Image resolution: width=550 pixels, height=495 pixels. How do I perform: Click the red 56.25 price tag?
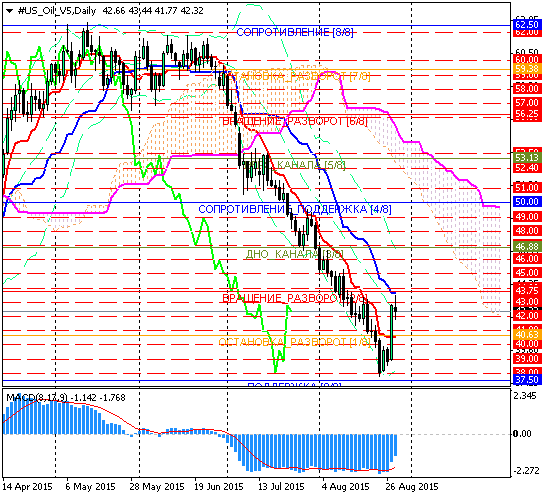point(527,114)
